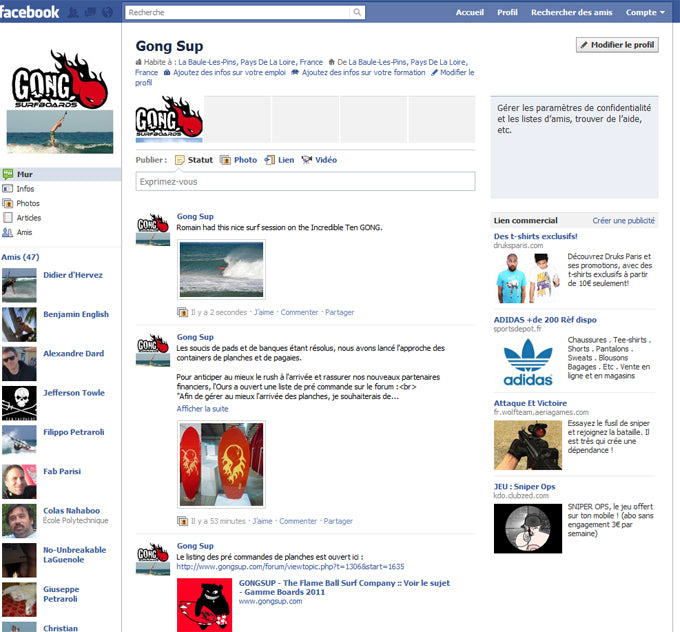Click the adidas logo ad image

tap(528, 361)
